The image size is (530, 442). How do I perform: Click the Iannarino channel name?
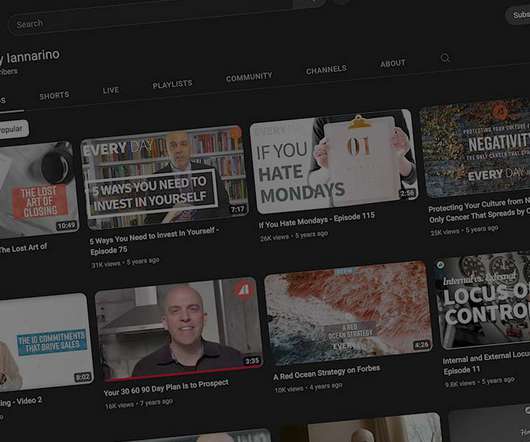(30, 57)
